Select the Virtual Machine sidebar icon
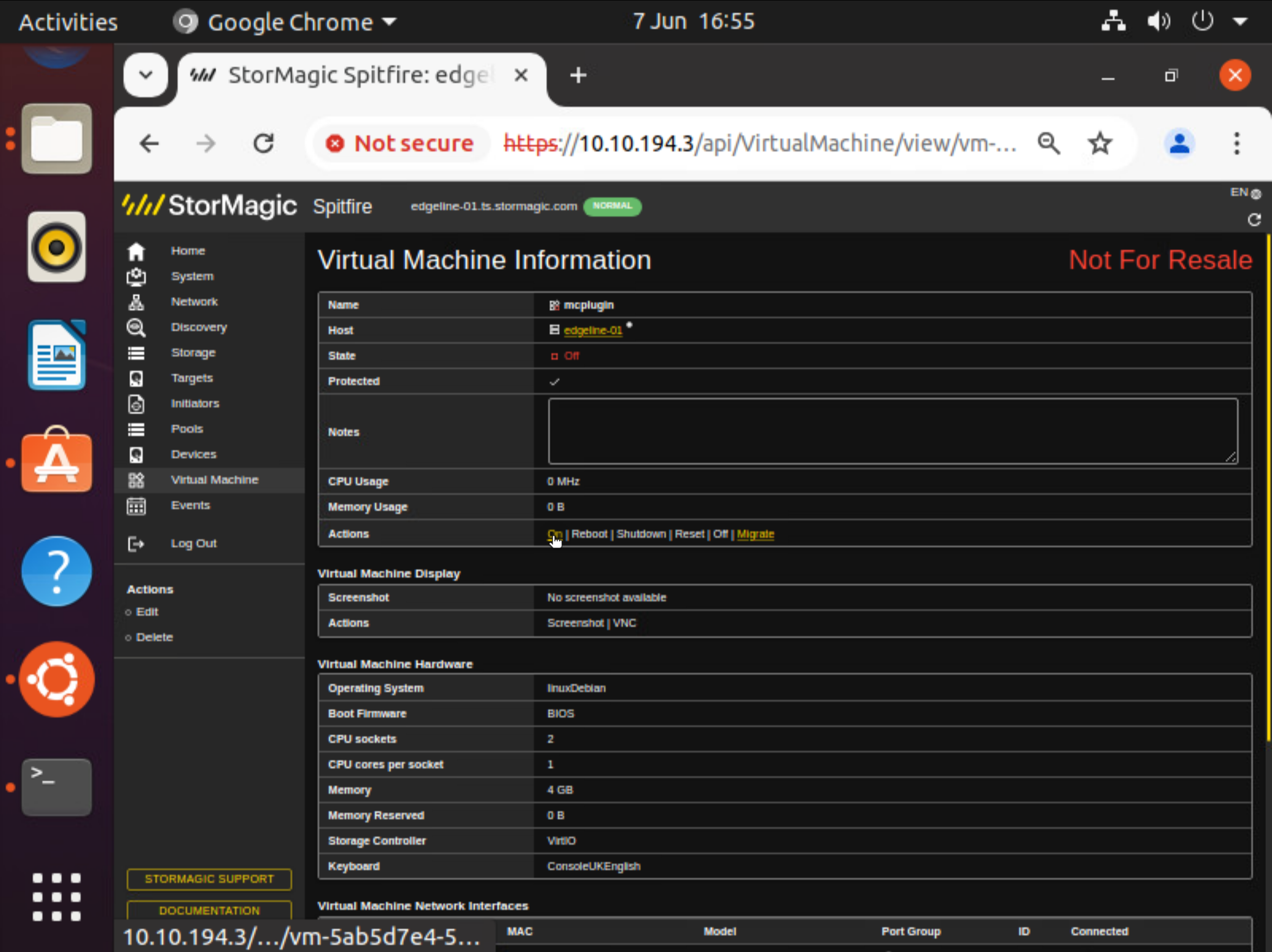 [x=136, y=480]
